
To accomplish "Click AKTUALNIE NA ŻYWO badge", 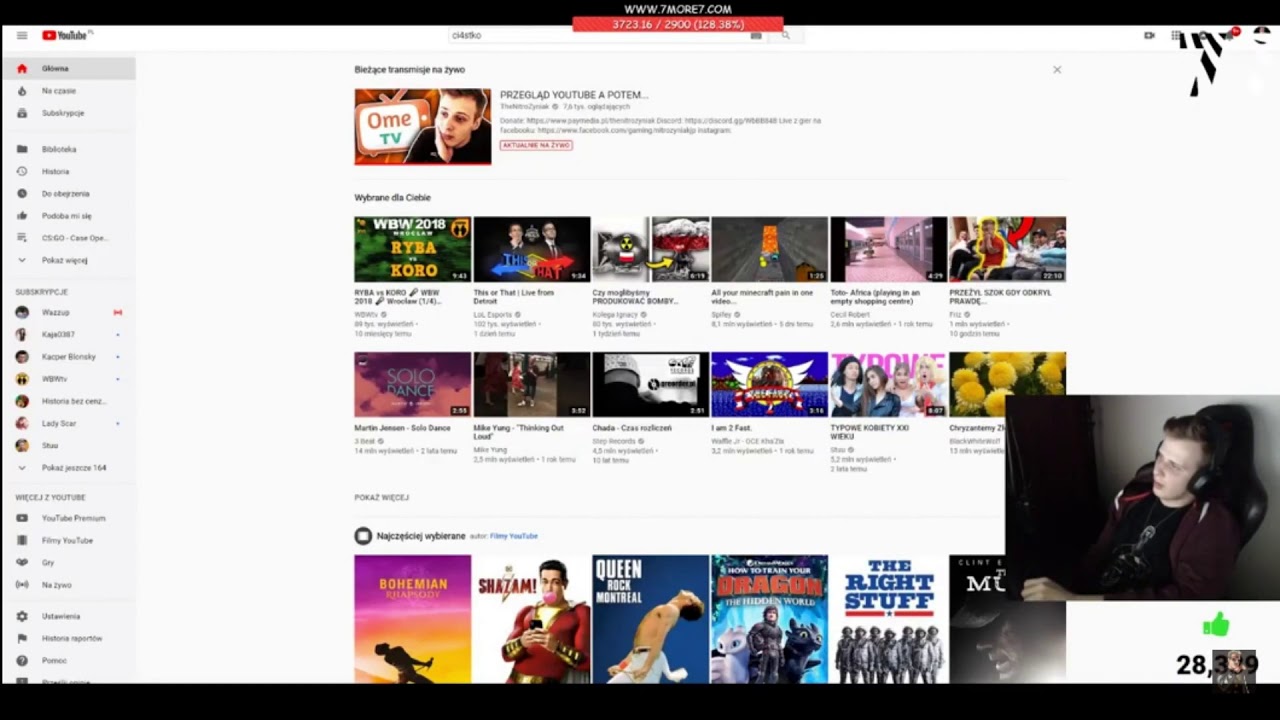I will point(536,145).
